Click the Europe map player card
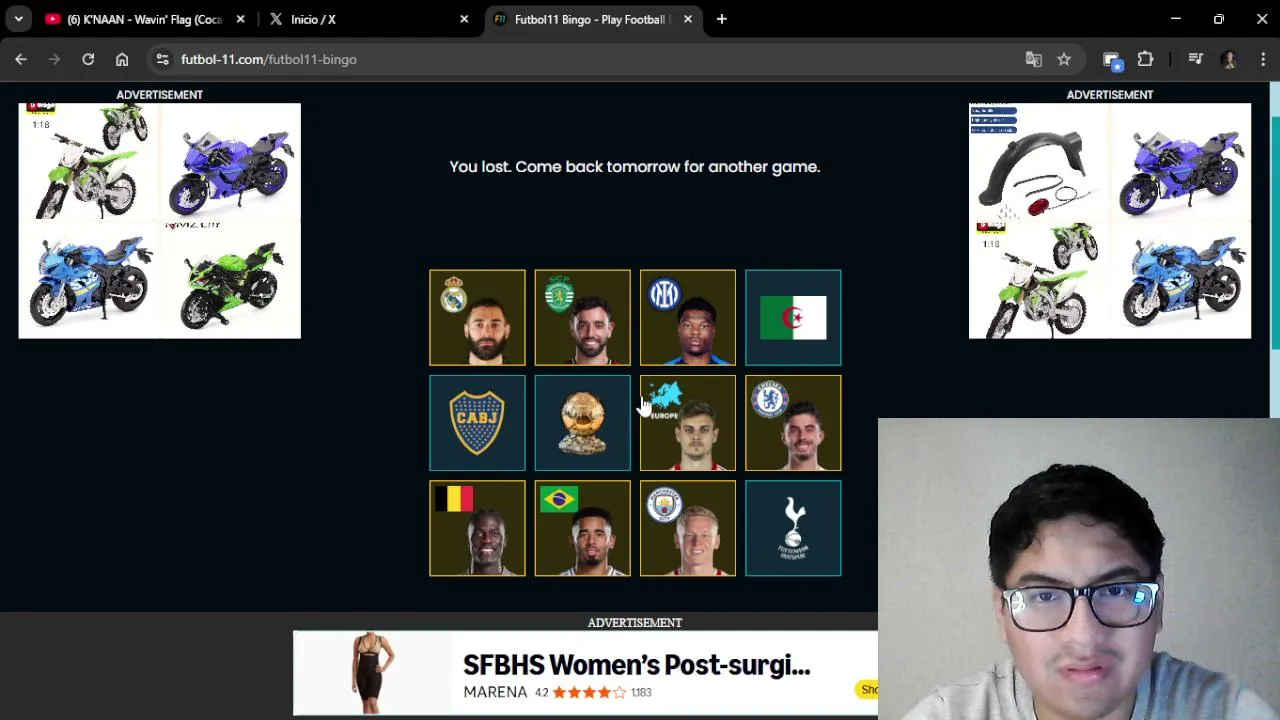The height and width of the screenshot is (720, 1280). 688,423
